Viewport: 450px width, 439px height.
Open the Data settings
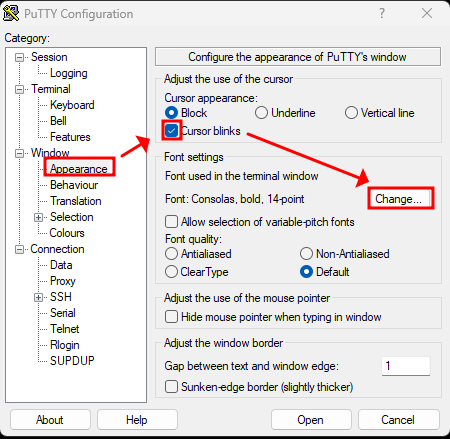coord(61,265)
